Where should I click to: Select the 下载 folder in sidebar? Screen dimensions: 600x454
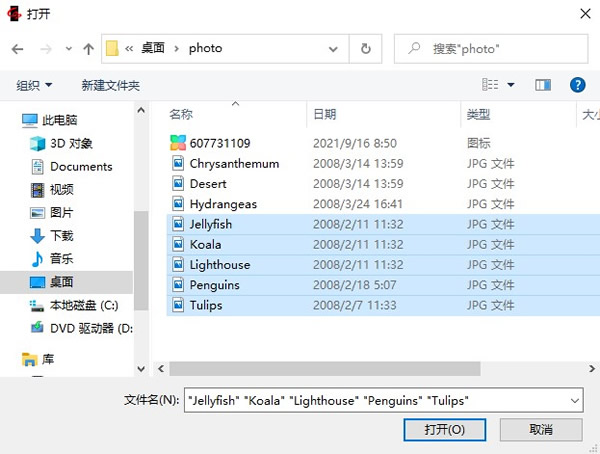(62, 235)
